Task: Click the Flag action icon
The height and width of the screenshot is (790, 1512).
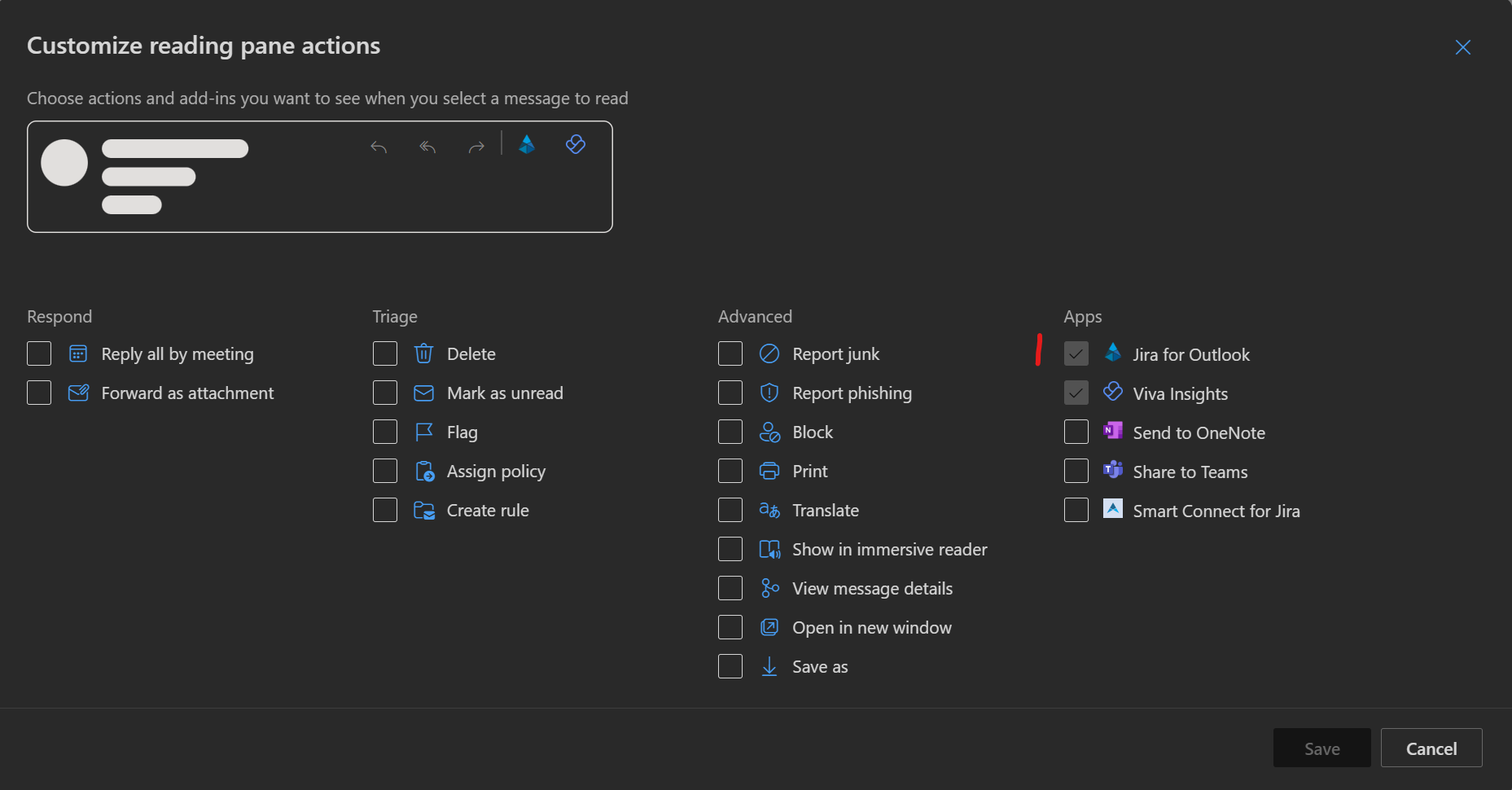Action: pyautogui.click(x=423, y=432)
